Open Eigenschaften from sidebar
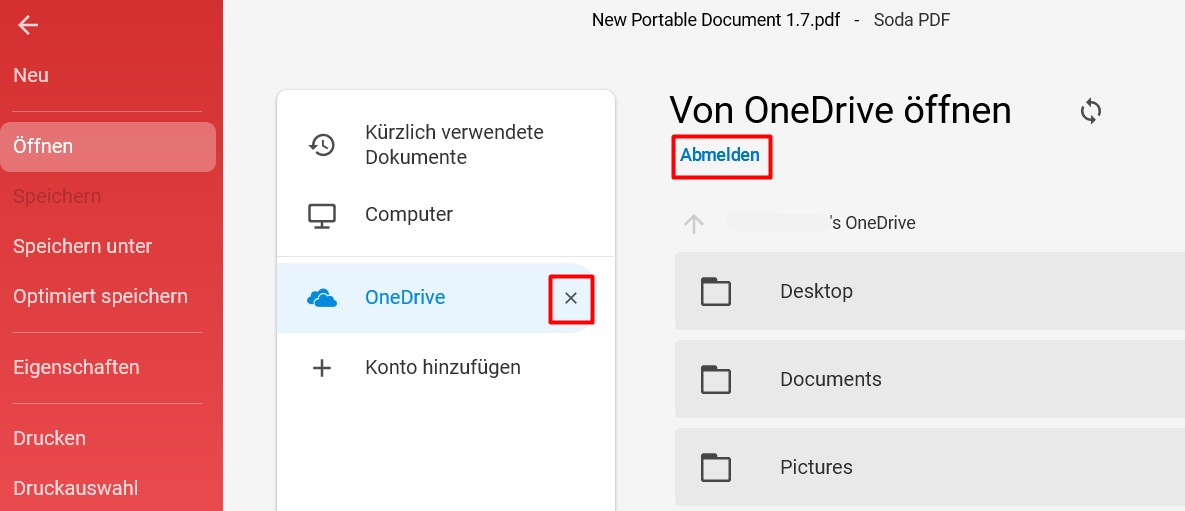 coord(76,367)
